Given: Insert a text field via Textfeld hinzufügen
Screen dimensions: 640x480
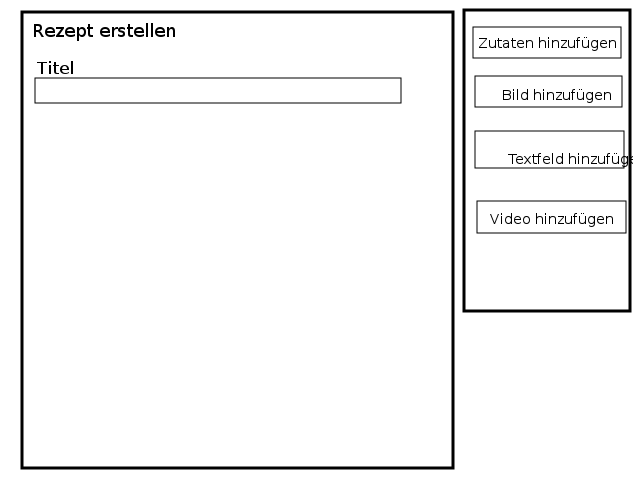Looking at the screenshot, I should coord(549,149).
